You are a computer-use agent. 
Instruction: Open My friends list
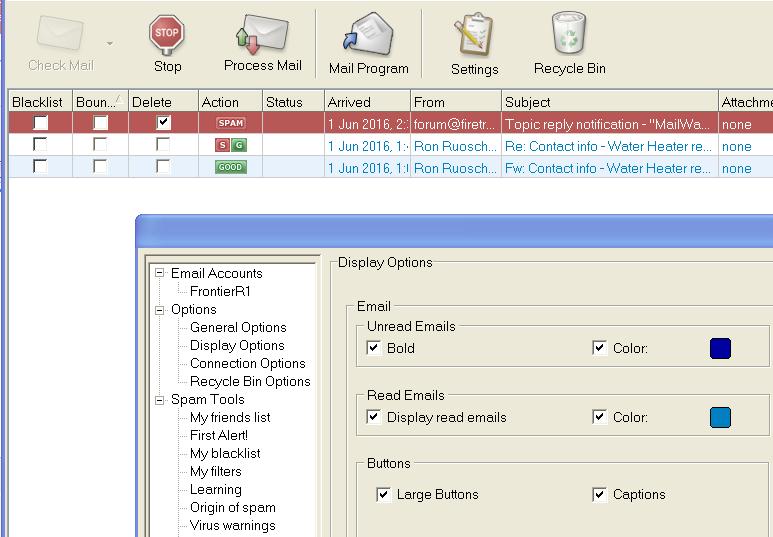(x=230, y=418)
